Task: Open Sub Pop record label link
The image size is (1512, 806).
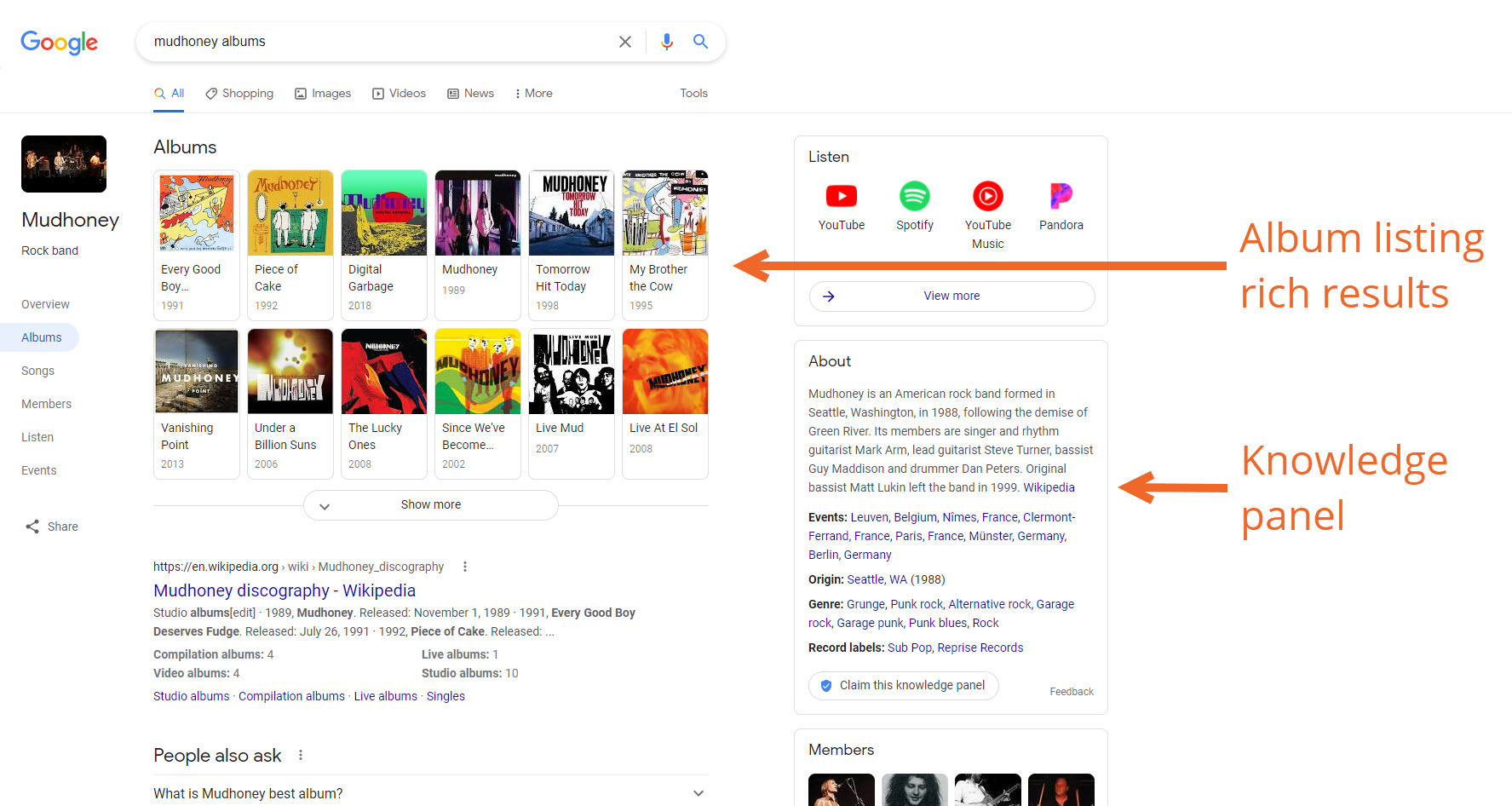Action: pos(910,648)
